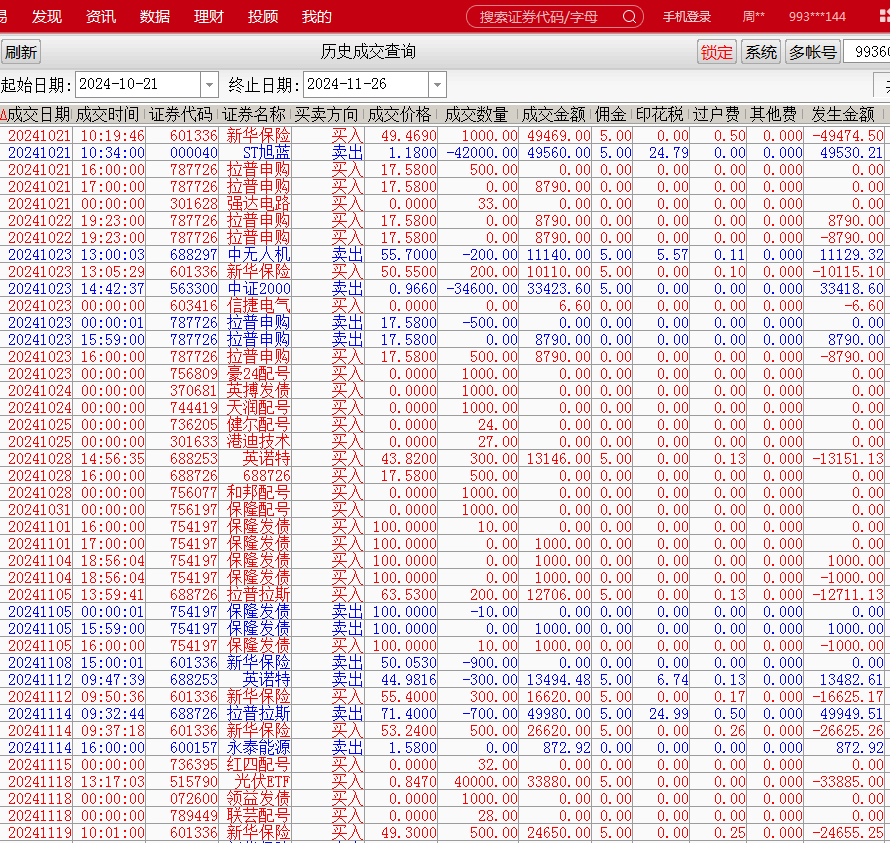This screenshot has width=890, height=843.
Task: Select the 健尔配号 row name
Action: 258,425
